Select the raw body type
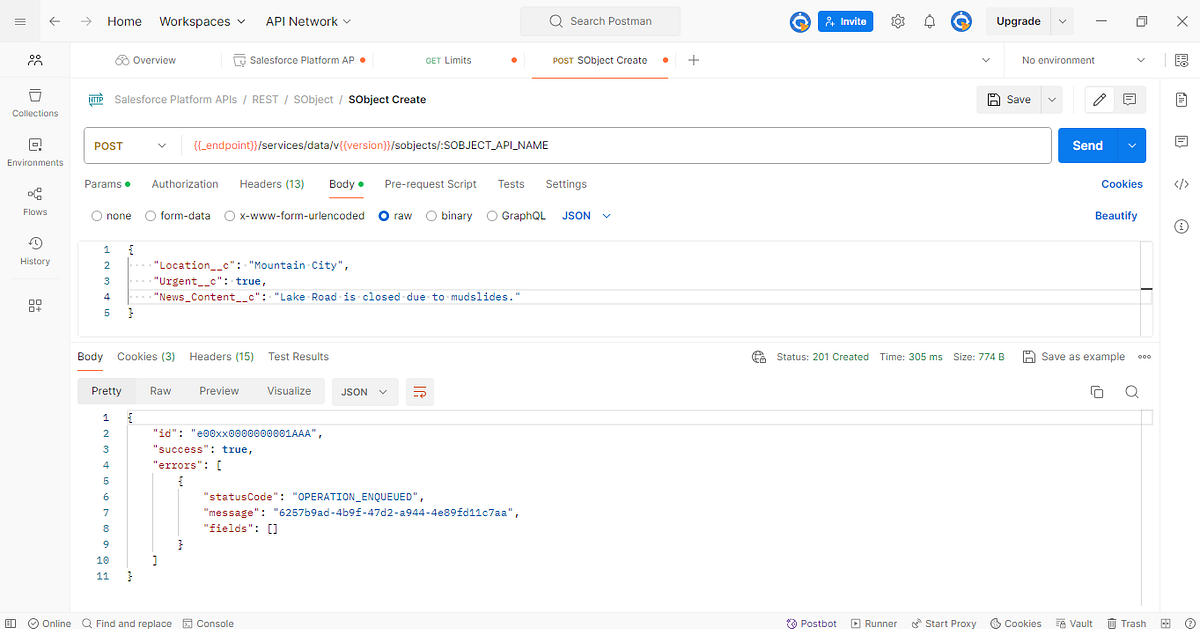The image size is (1200, 629). 395,216
